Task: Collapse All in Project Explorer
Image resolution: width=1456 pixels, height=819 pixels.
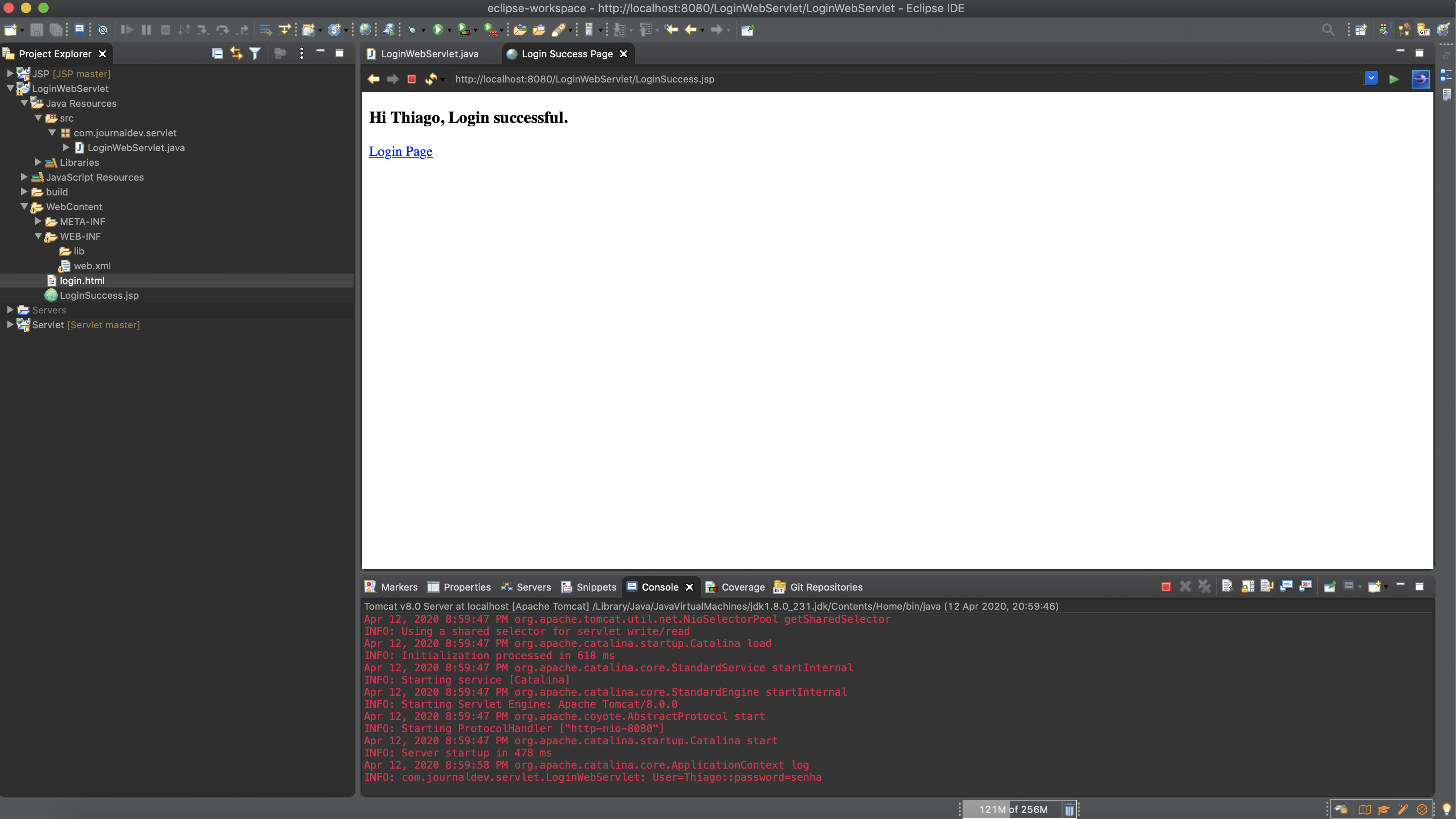Action: click(x=217, y=53)
